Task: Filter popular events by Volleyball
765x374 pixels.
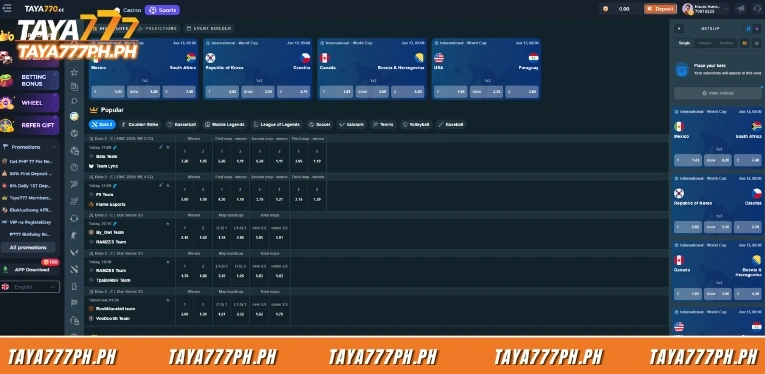Action: click(x=416, y=124)
